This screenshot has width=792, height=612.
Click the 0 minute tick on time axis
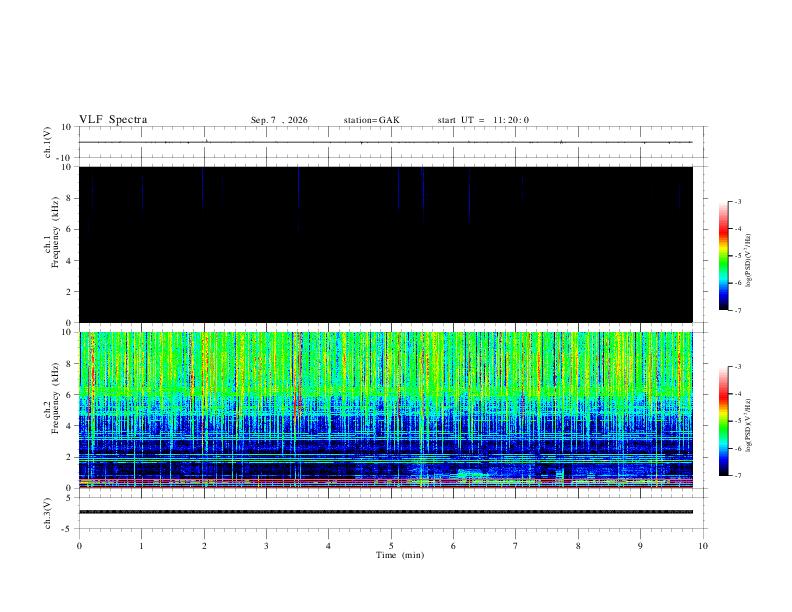click(x=79, y=546)
